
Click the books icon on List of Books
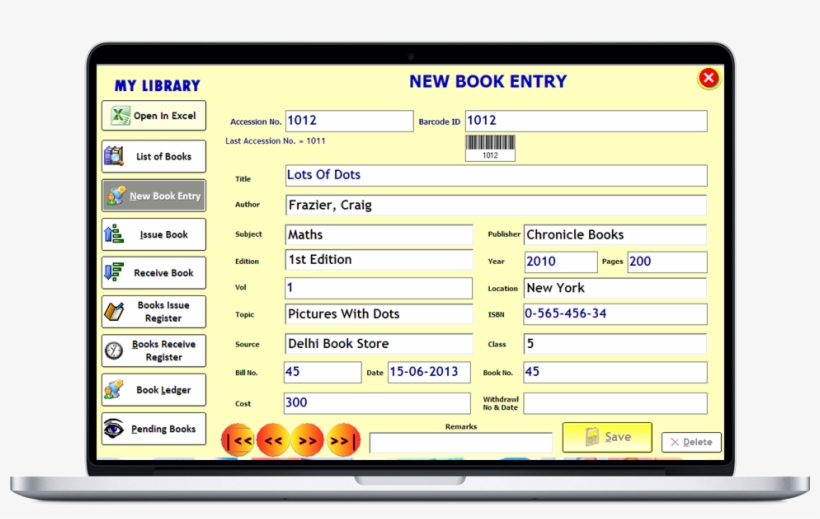pos(113,156)
